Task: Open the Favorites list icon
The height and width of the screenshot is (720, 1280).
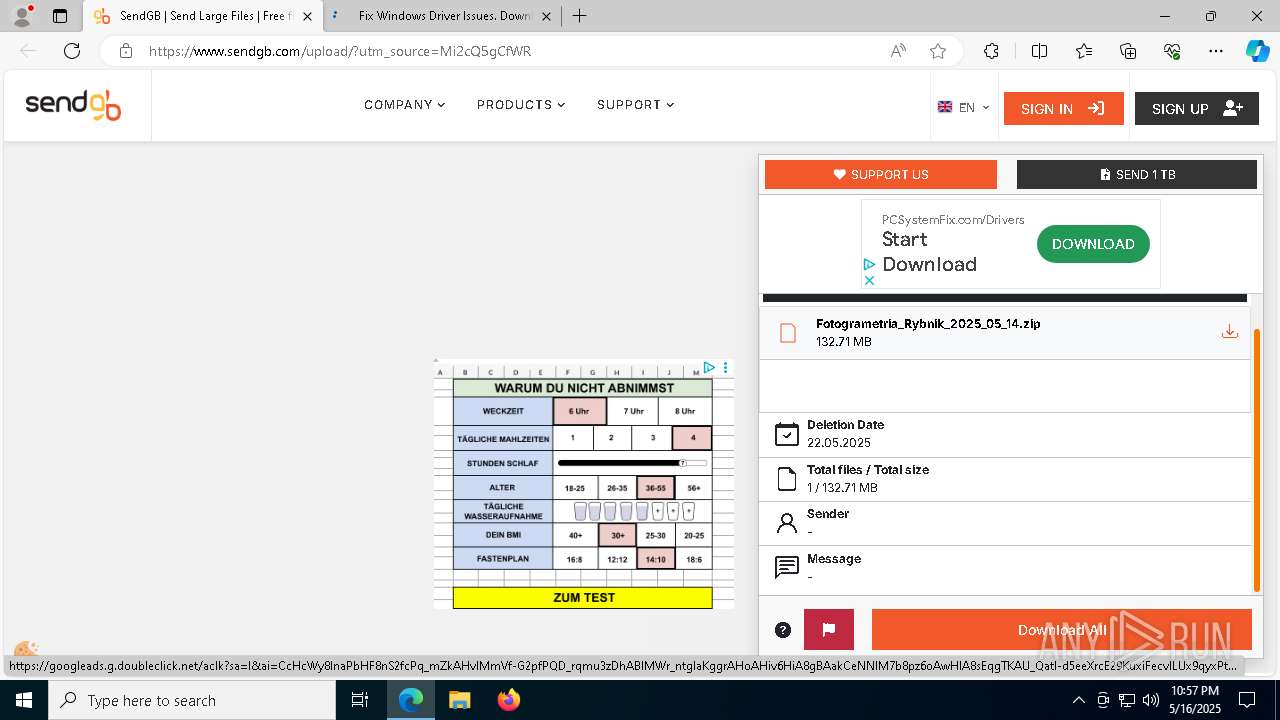Action: click(1084, 51)
